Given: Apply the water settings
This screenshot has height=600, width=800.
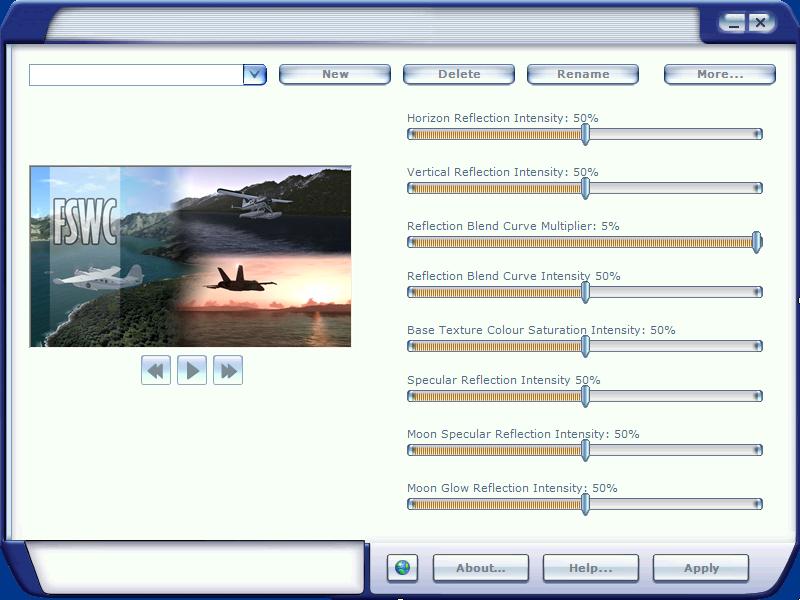Looking at the screenshot, I should [701, 568].
